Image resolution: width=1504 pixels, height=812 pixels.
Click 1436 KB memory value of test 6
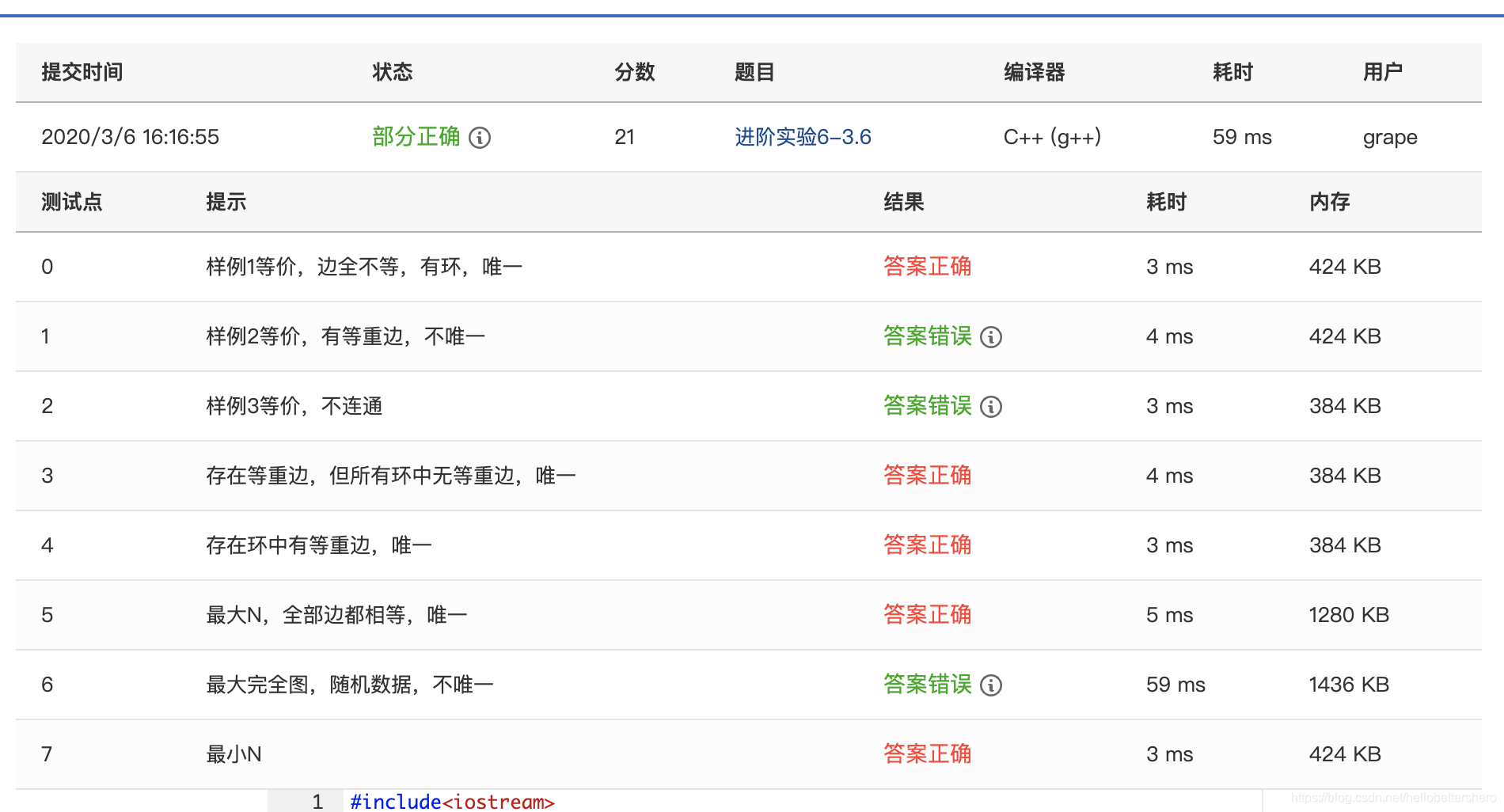(1349, 685)
